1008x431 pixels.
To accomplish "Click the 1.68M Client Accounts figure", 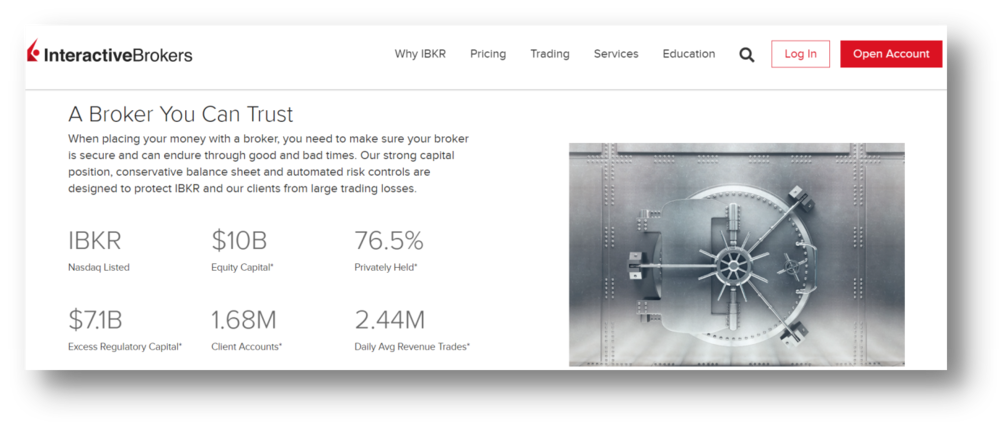I will pyautogui.click(x=246, y=320).
